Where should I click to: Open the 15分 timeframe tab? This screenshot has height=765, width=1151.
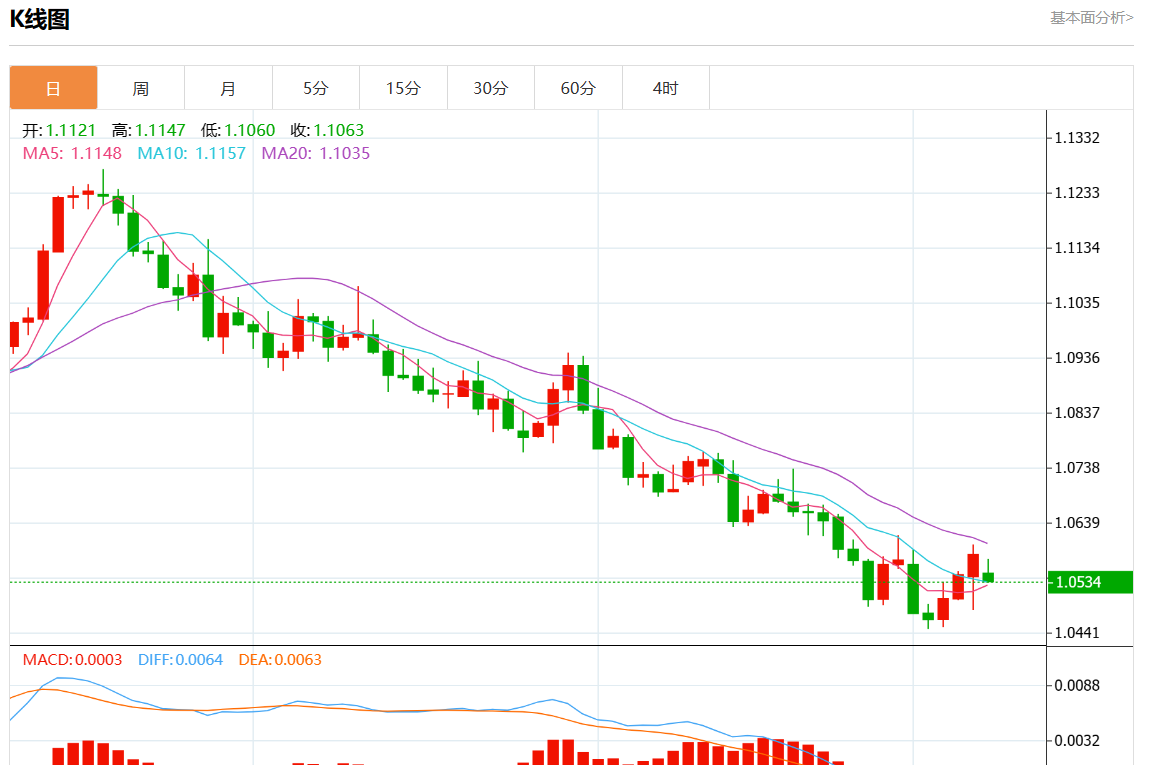pos(403,88)
